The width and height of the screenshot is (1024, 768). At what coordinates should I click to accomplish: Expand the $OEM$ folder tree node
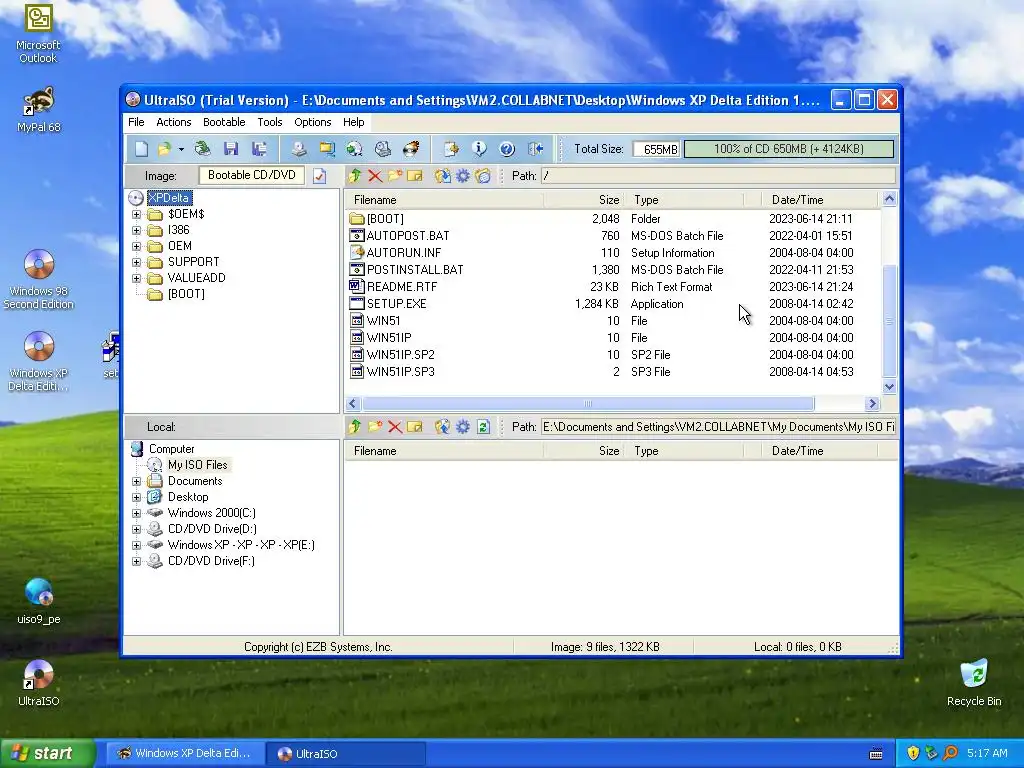[x=136, y=214]
